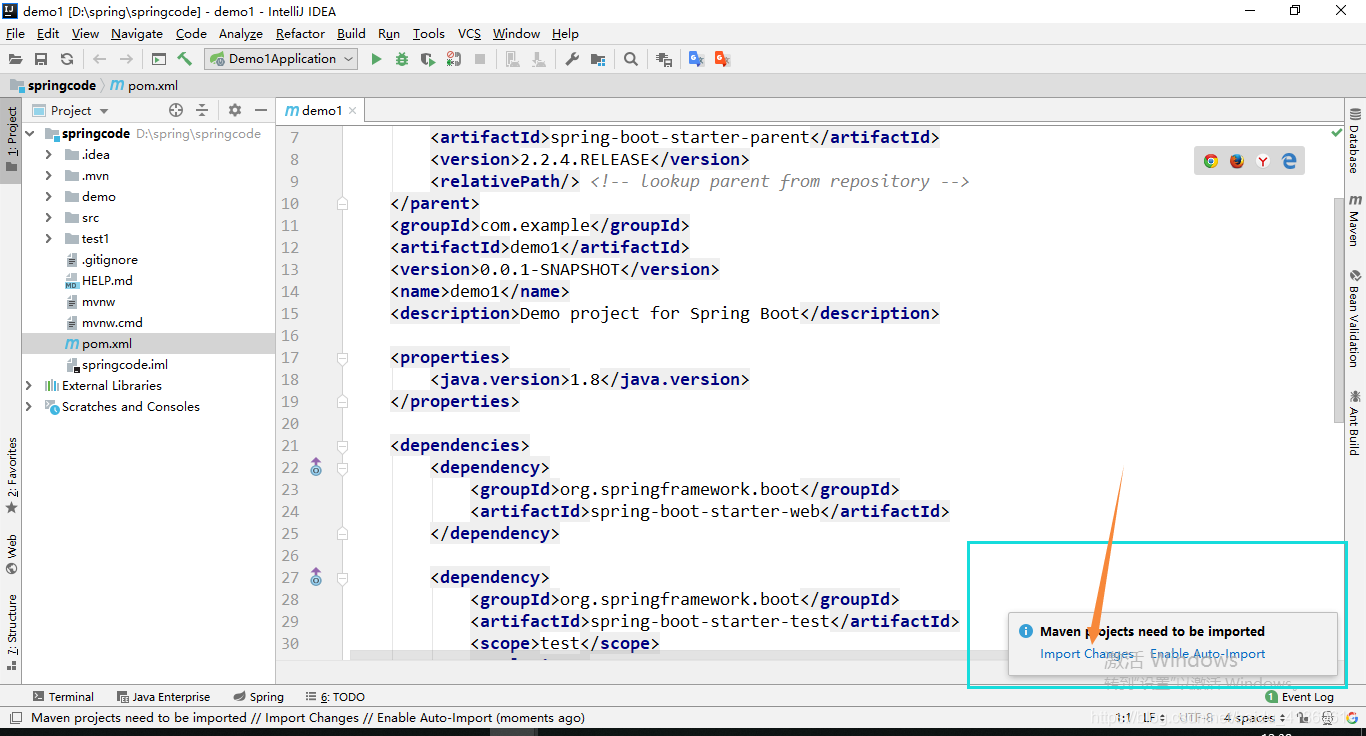
Task: Open the TODO tool window
Action: [335, 697]
